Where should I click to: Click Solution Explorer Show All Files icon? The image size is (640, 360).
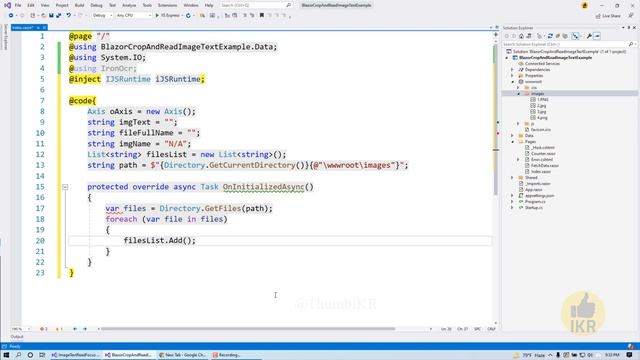pos(565,36)
